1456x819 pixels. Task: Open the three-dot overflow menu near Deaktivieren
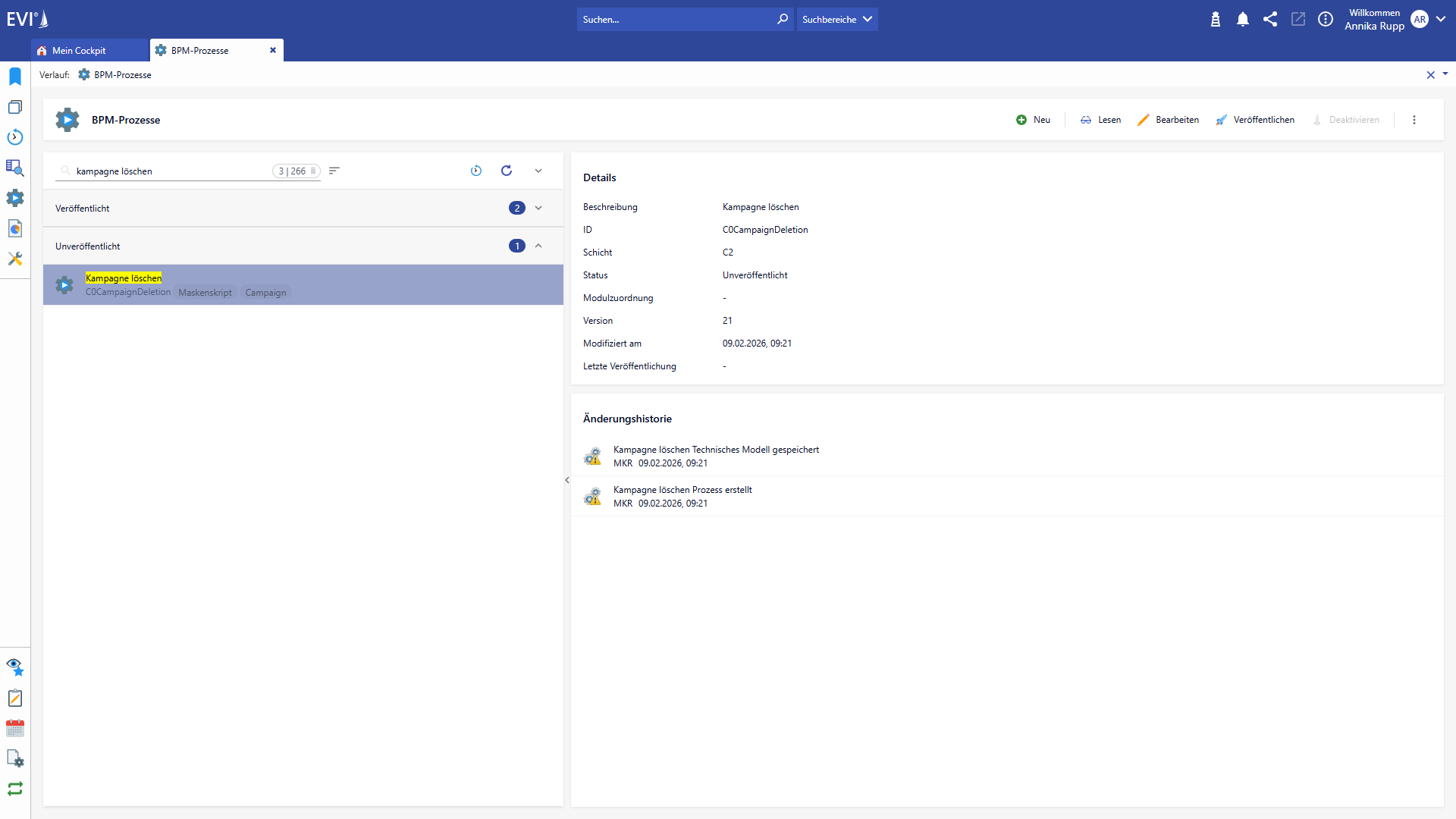point(1414,119)
